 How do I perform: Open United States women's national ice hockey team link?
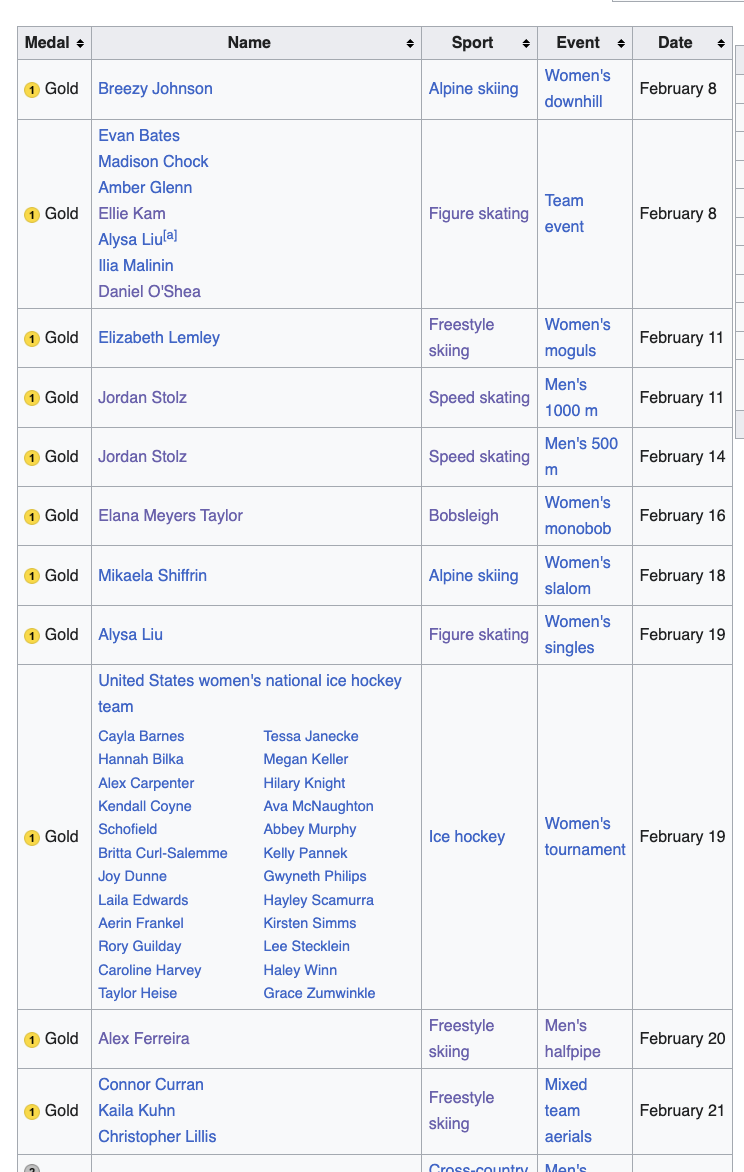(250, 694)
